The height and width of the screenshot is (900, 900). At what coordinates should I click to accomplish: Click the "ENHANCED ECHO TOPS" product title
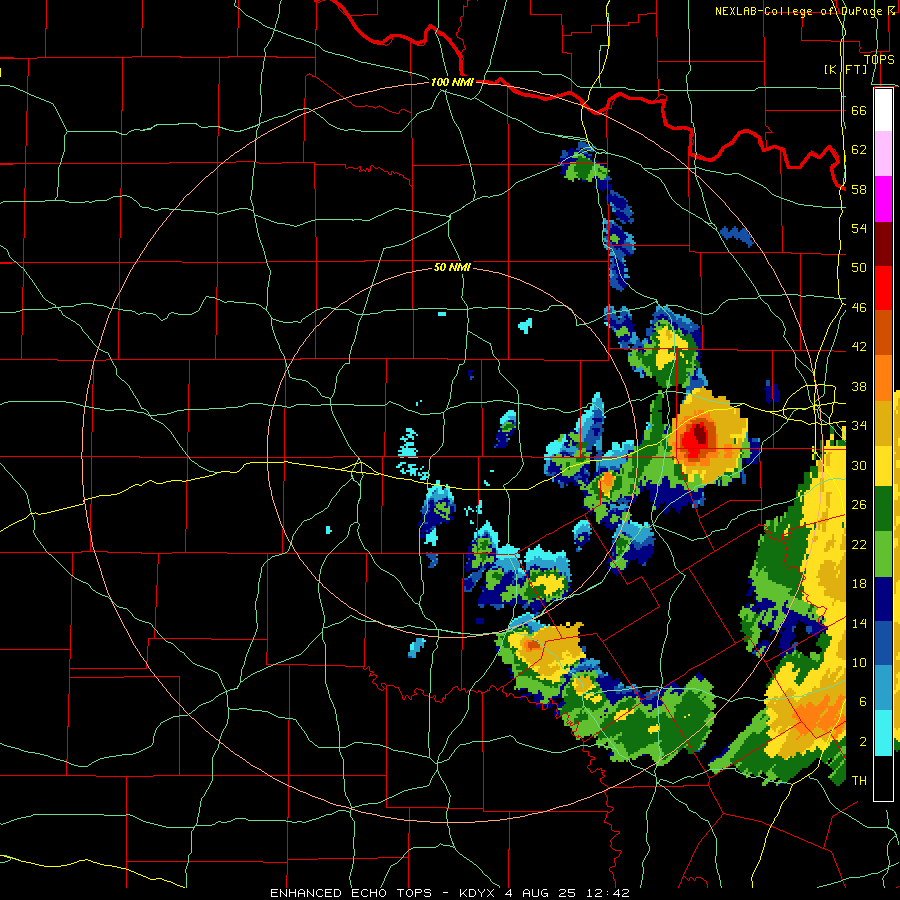[x=350, y=893]
